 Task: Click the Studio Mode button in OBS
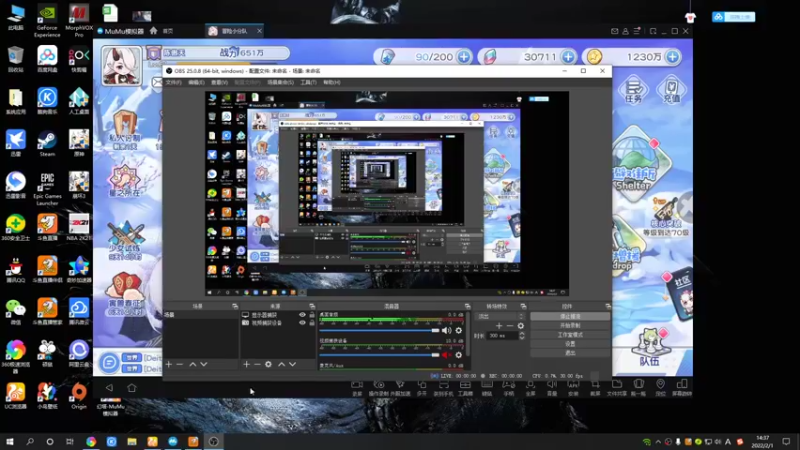coord(570,335)
